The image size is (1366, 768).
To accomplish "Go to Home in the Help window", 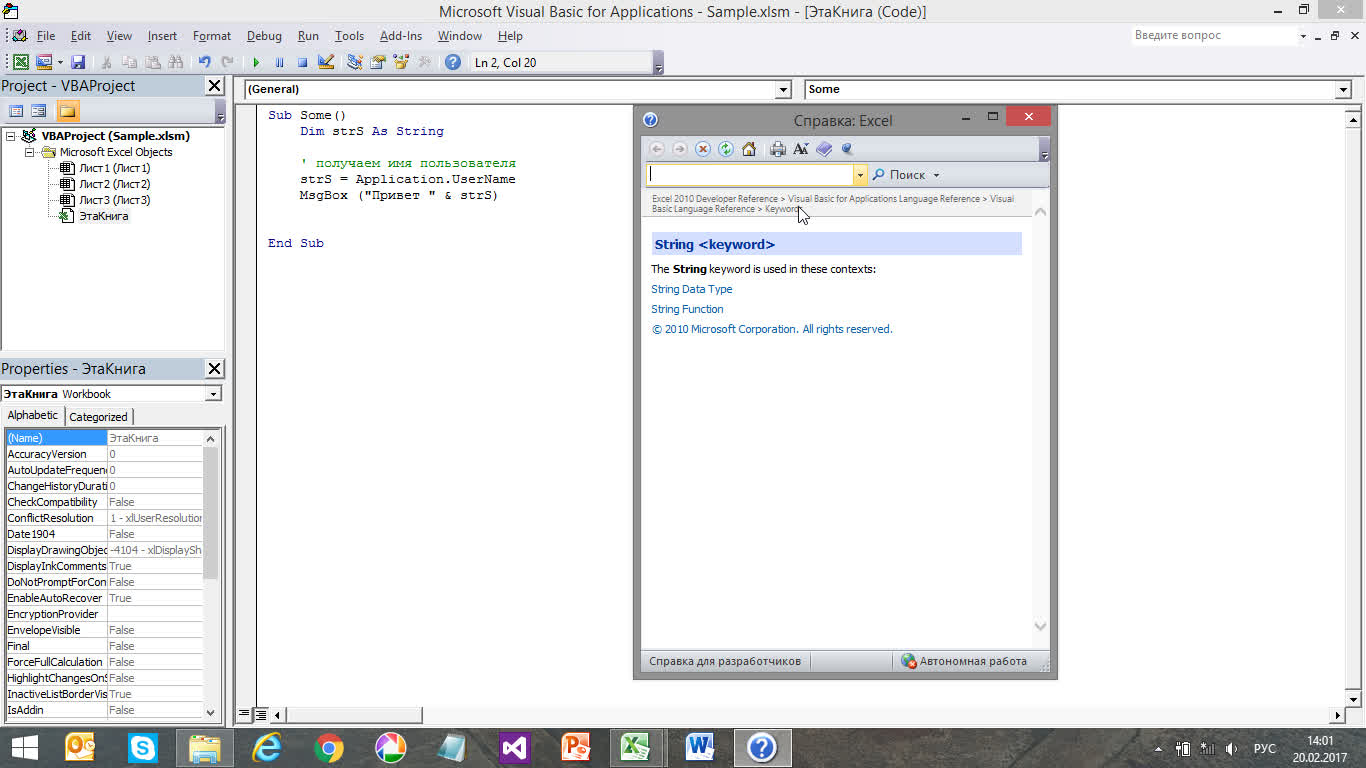I will [749, 149].
